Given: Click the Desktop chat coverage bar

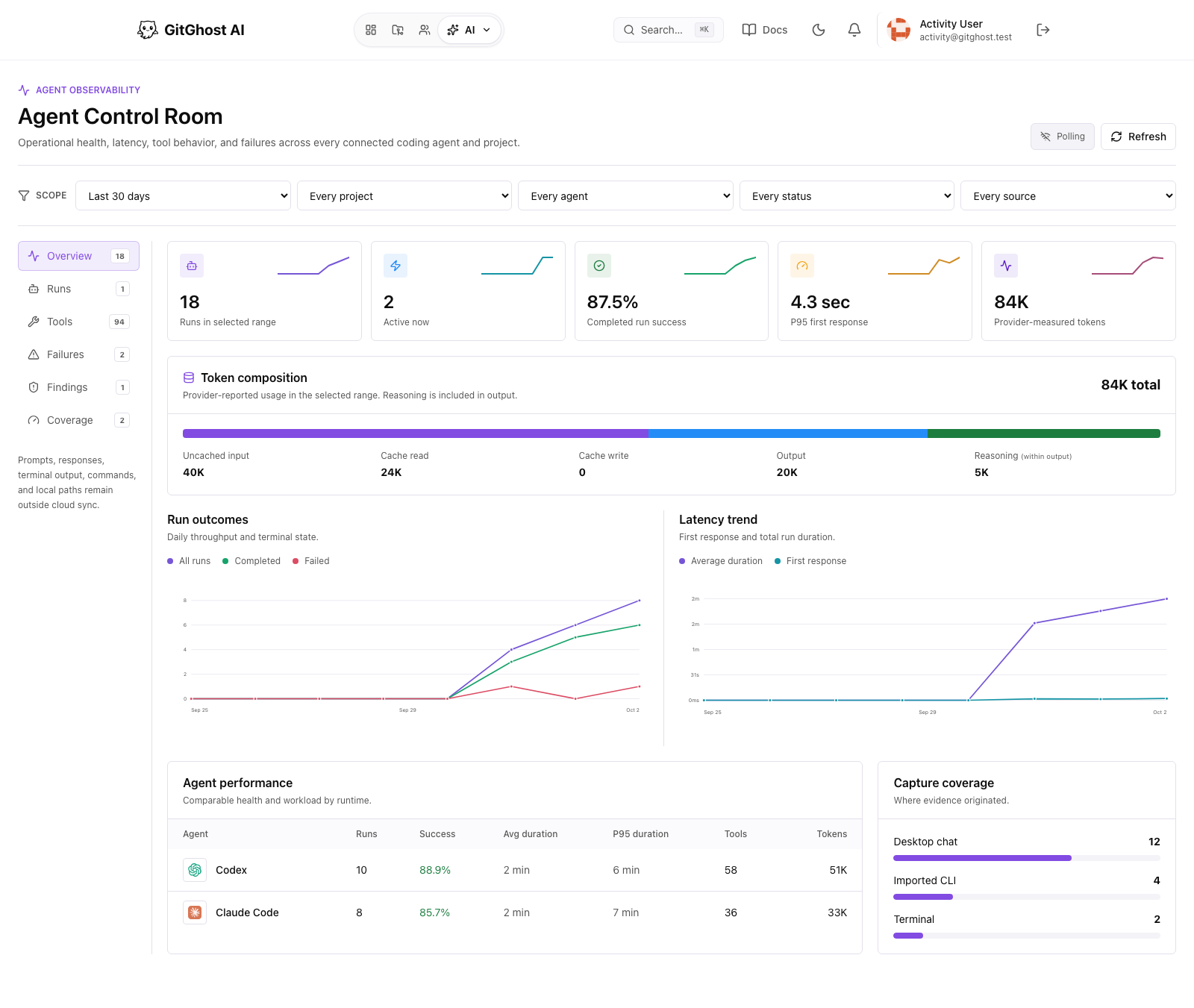Looking at the screenshot, I should coord(1027,858).
